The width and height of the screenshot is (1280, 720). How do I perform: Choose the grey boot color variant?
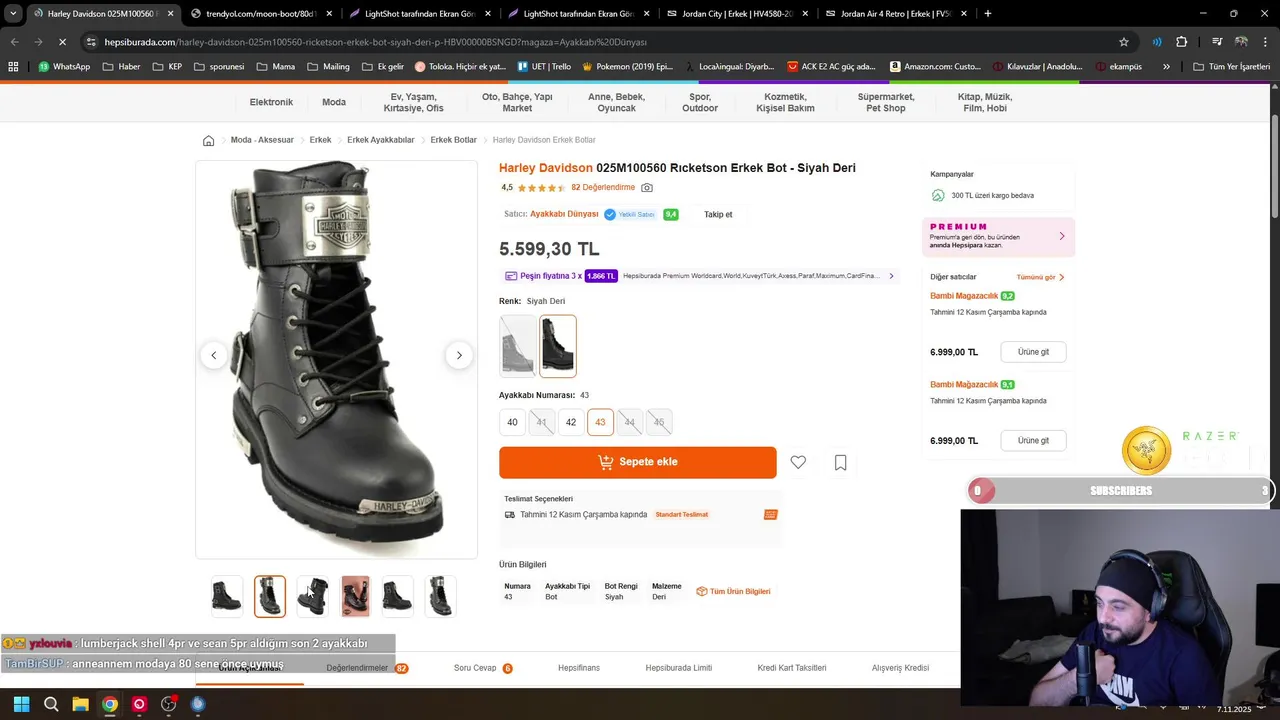tap(518, 346)
